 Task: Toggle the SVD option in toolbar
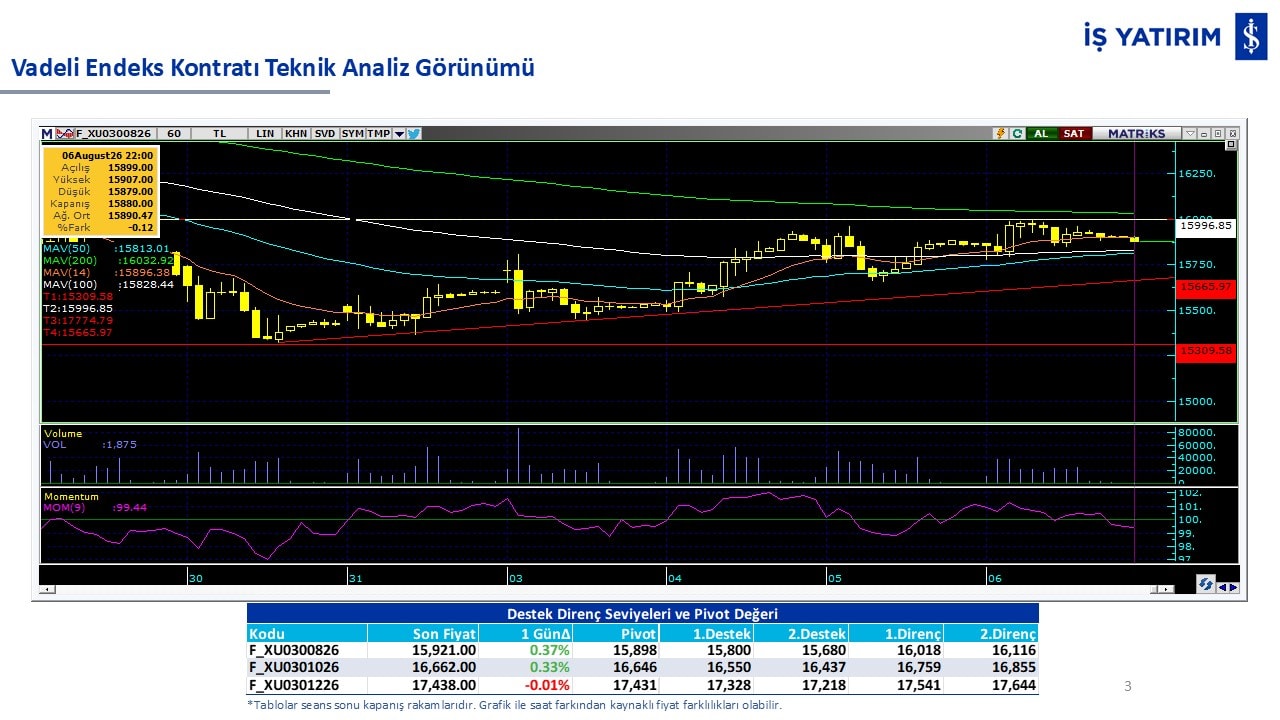[325, 133]
